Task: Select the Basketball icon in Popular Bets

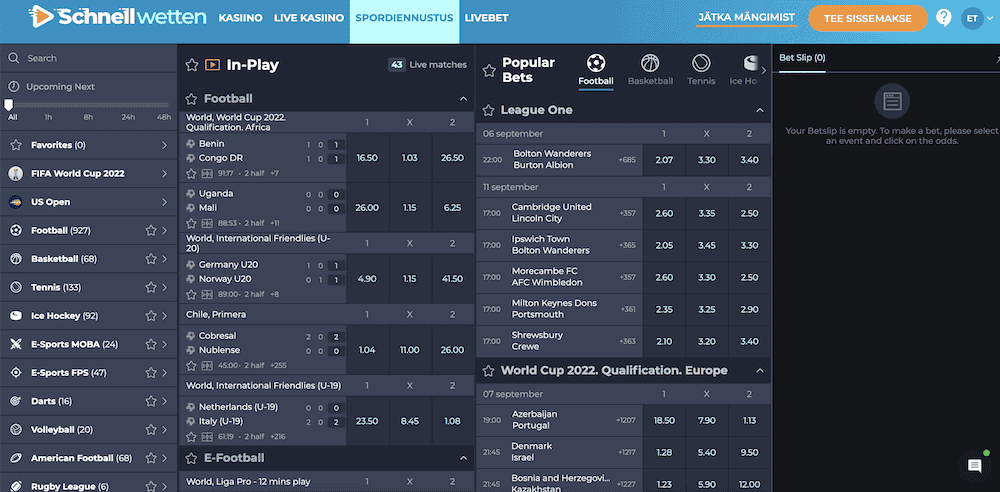Action: tap(650, 63)
